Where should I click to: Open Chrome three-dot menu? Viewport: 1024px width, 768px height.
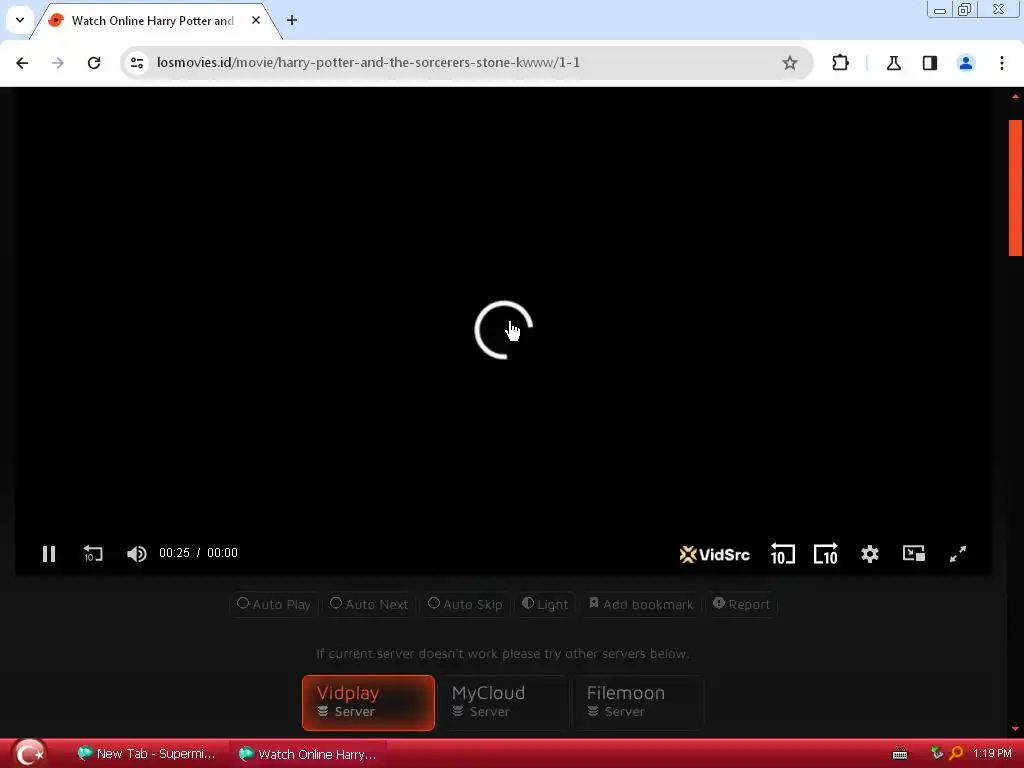1002,63
